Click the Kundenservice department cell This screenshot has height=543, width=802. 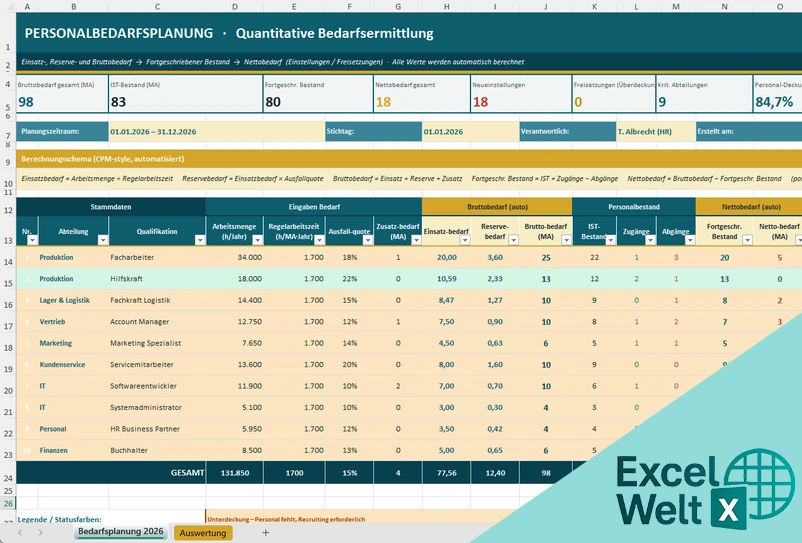coord(73,365)
